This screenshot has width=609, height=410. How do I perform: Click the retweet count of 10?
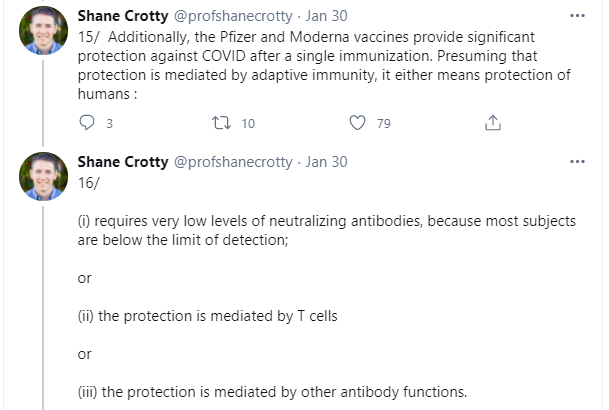tap(248, 123)
